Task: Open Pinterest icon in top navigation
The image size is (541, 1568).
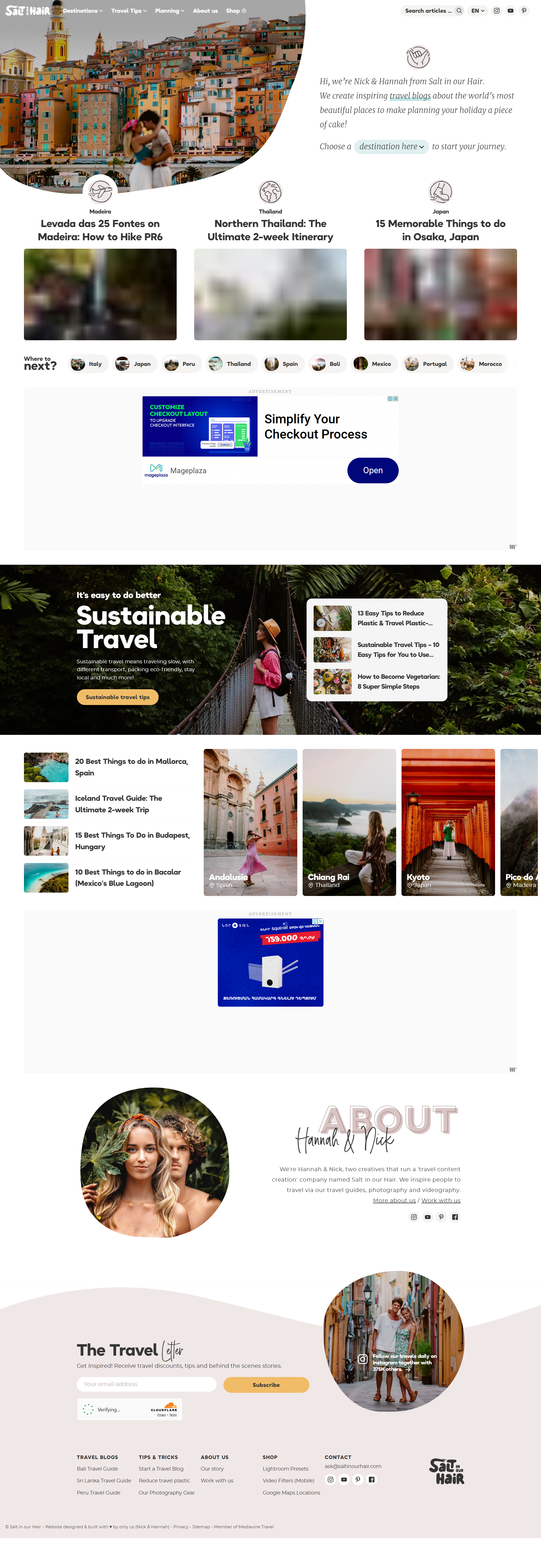Action: pos(524,10)
